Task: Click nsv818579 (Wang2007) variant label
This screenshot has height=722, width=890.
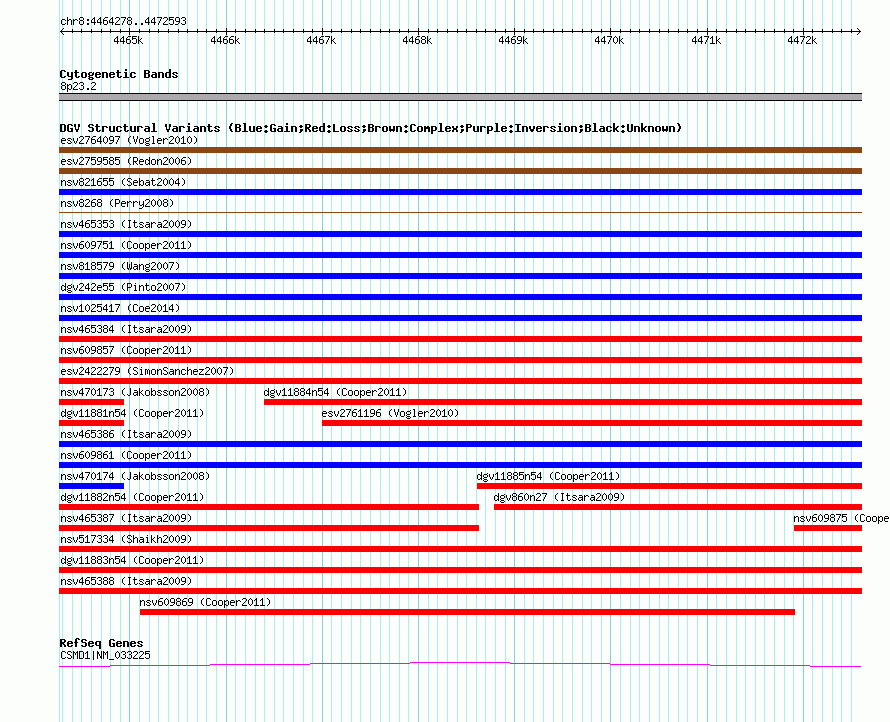Action: (x=120, y=266)
